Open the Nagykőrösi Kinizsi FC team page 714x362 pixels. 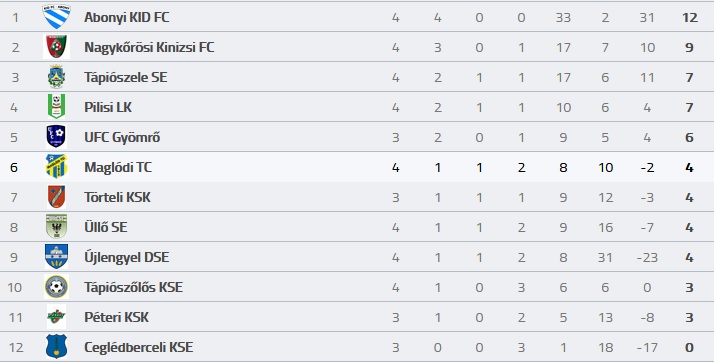coord(149,47)
